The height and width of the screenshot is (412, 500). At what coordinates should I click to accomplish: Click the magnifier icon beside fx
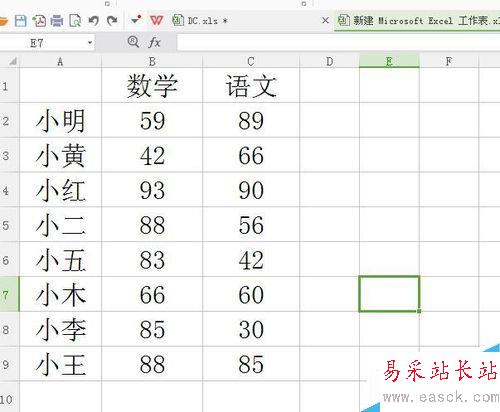(x=133, y=42)
